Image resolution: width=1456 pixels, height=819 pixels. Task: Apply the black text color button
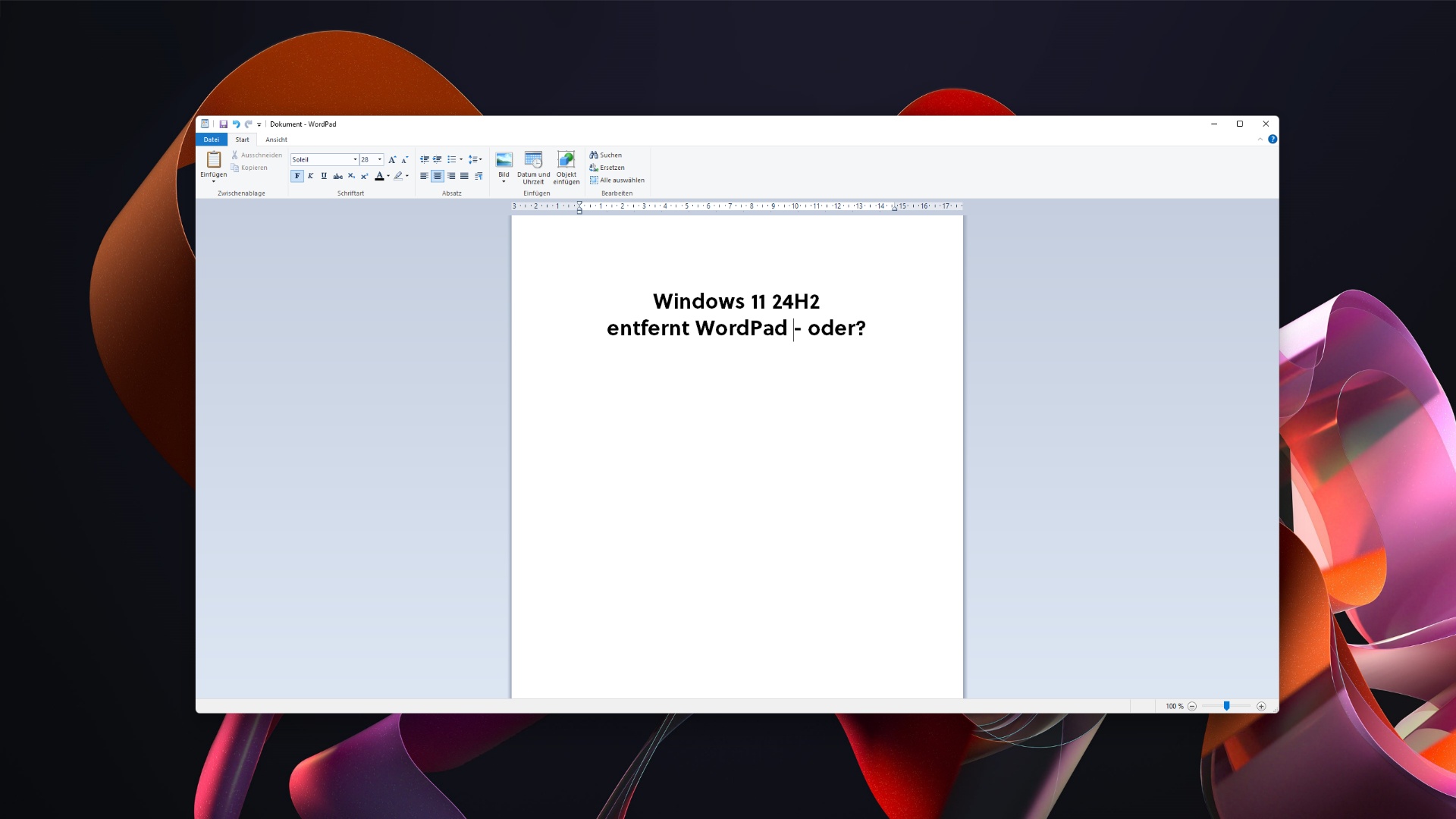(x=379, y=176)
